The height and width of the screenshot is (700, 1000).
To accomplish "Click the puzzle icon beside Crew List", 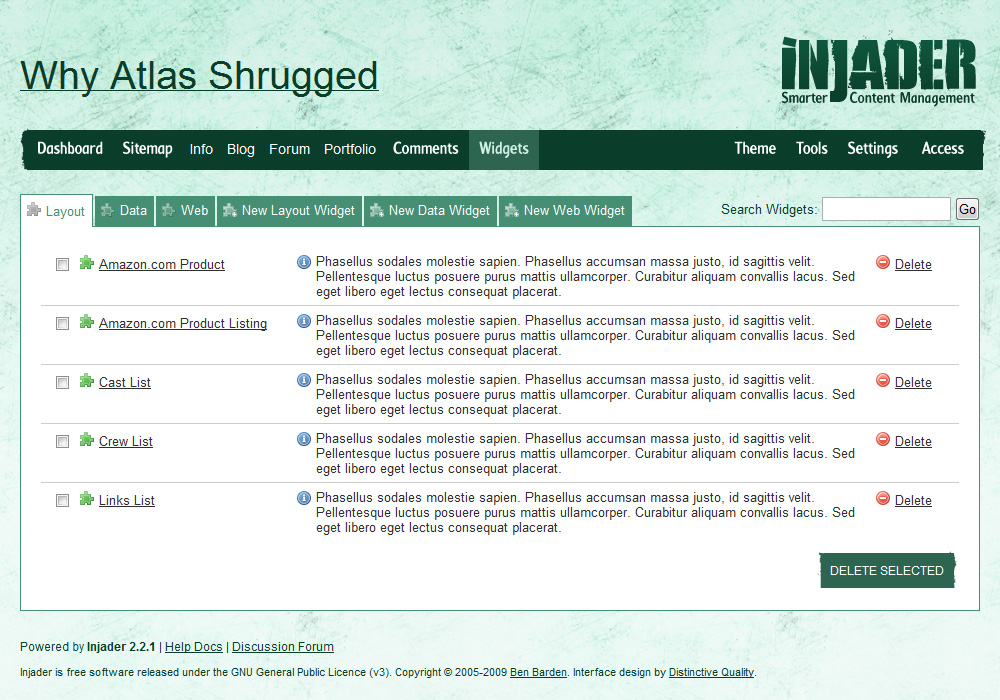I will click(87, 440).
